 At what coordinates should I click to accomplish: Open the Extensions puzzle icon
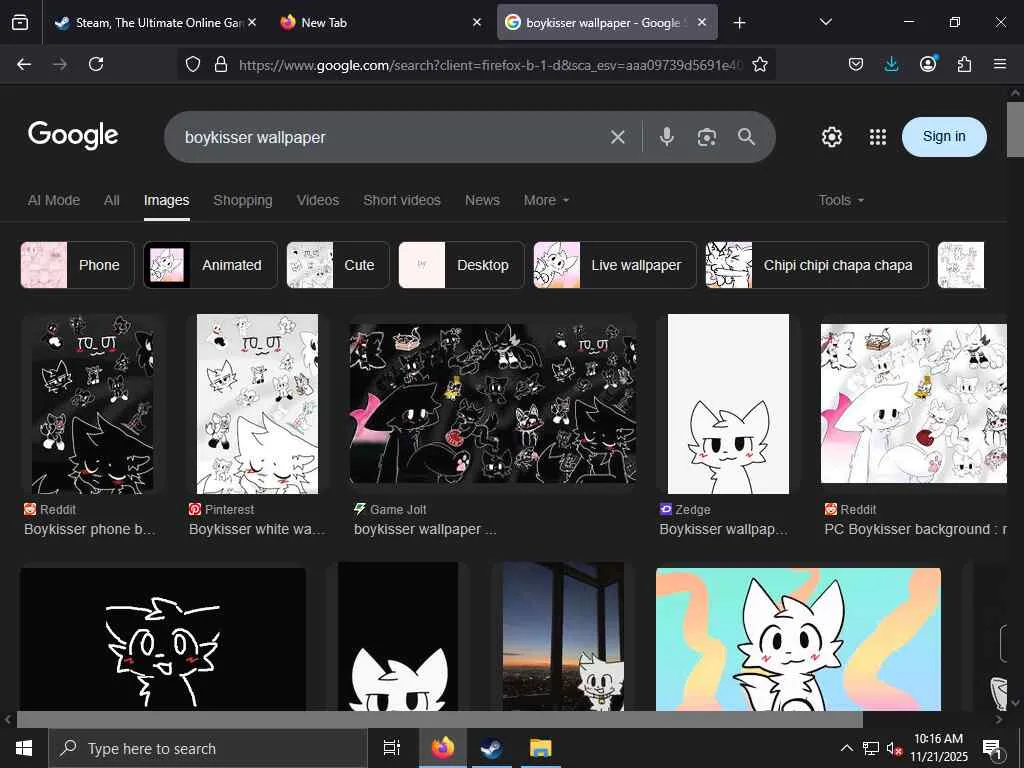[964, 64]
